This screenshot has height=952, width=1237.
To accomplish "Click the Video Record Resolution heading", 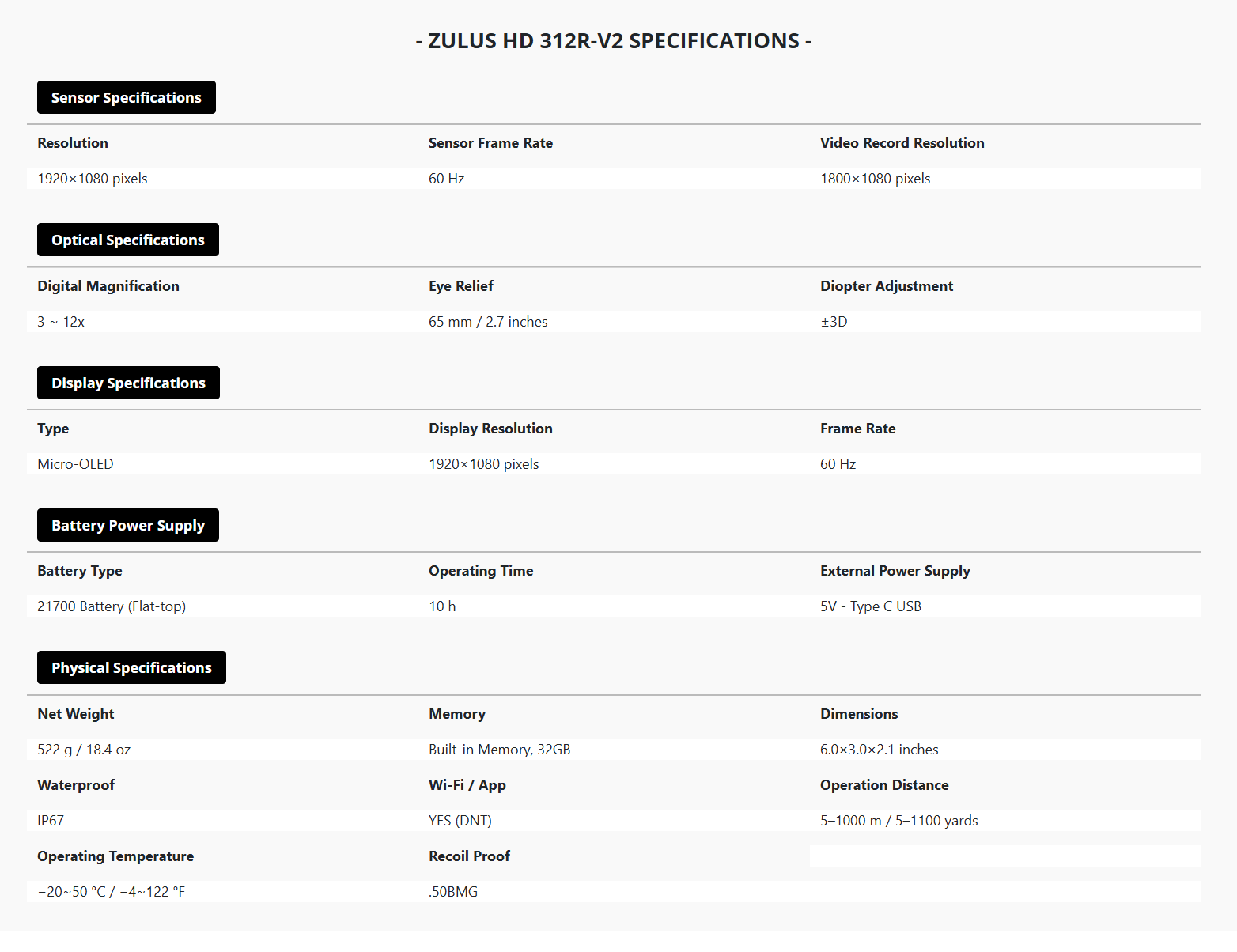I will [x=902, y=143].
